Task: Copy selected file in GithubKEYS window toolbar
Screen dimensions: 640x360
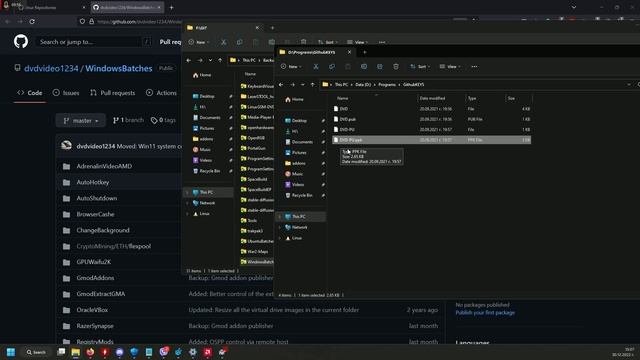Action: tap(332, 67)
